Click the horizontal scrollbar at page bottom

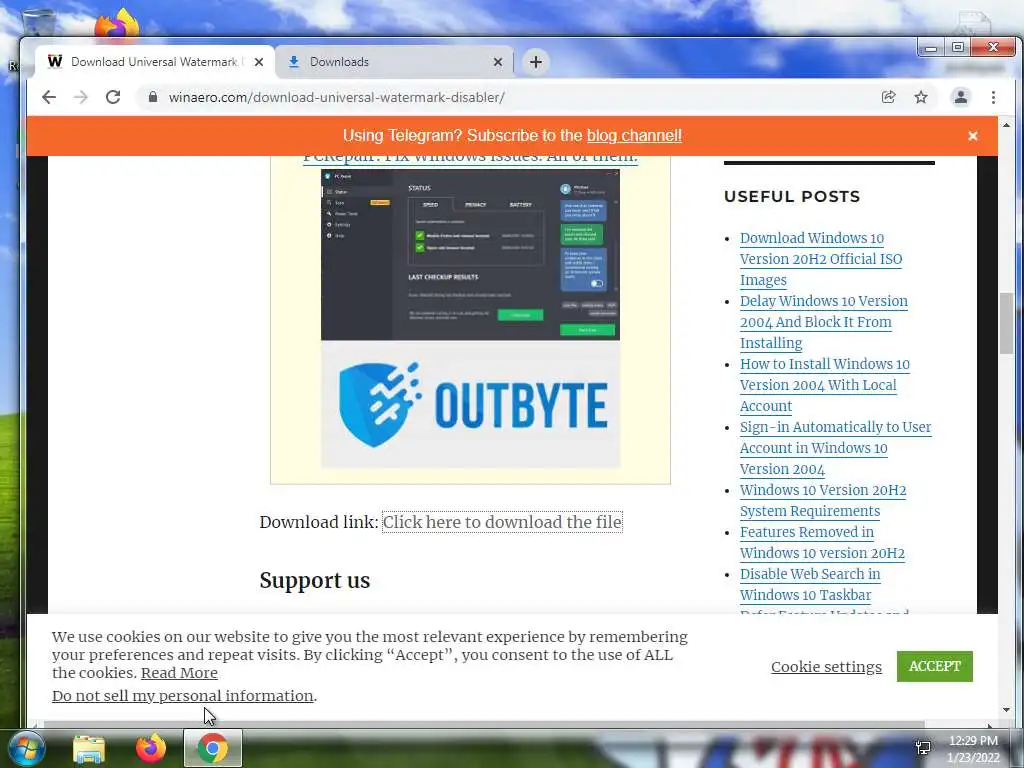pyautogui.click(x=483, y=724)
